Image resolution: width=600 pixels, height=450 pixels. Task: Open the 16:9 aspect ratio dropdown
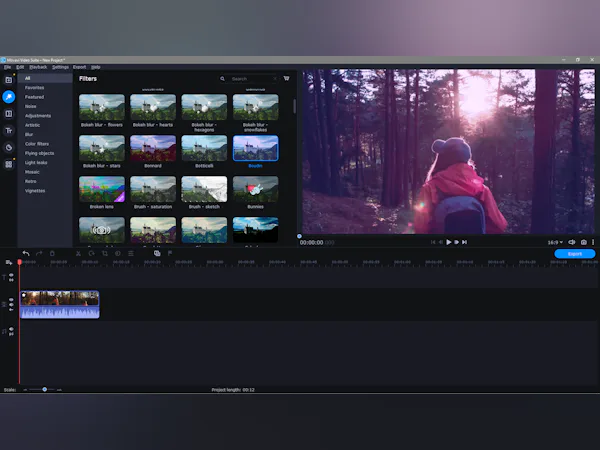tap(555, 242)
